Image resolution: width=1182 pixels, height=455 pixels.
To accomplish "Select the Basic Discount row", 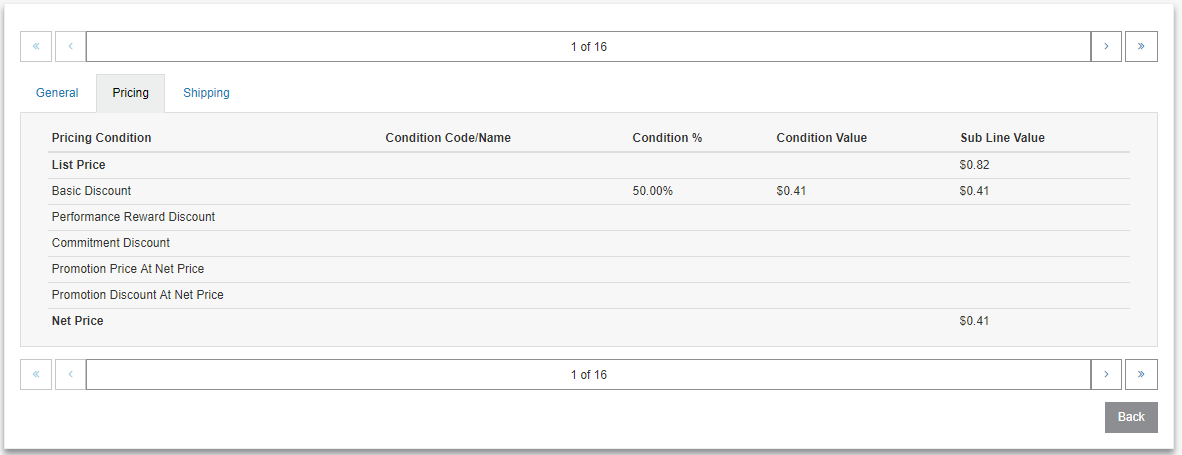I will tap(589, 191).
